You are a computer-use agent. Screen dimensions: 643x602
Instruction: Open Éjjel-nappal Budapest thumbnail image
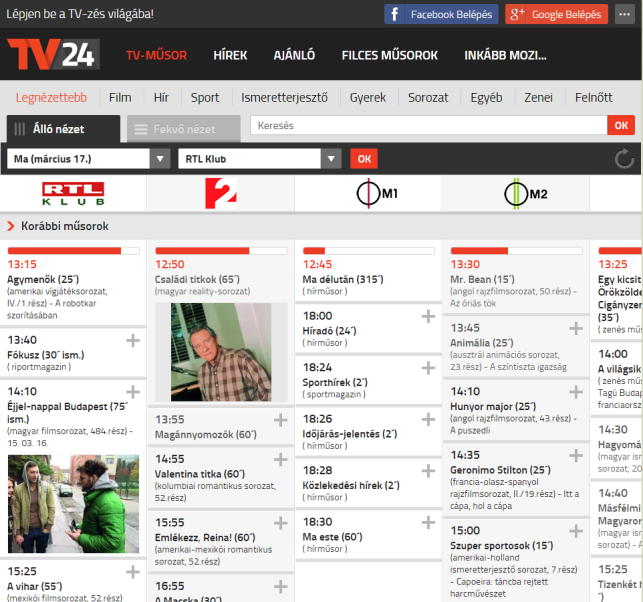tap(73, 504)
